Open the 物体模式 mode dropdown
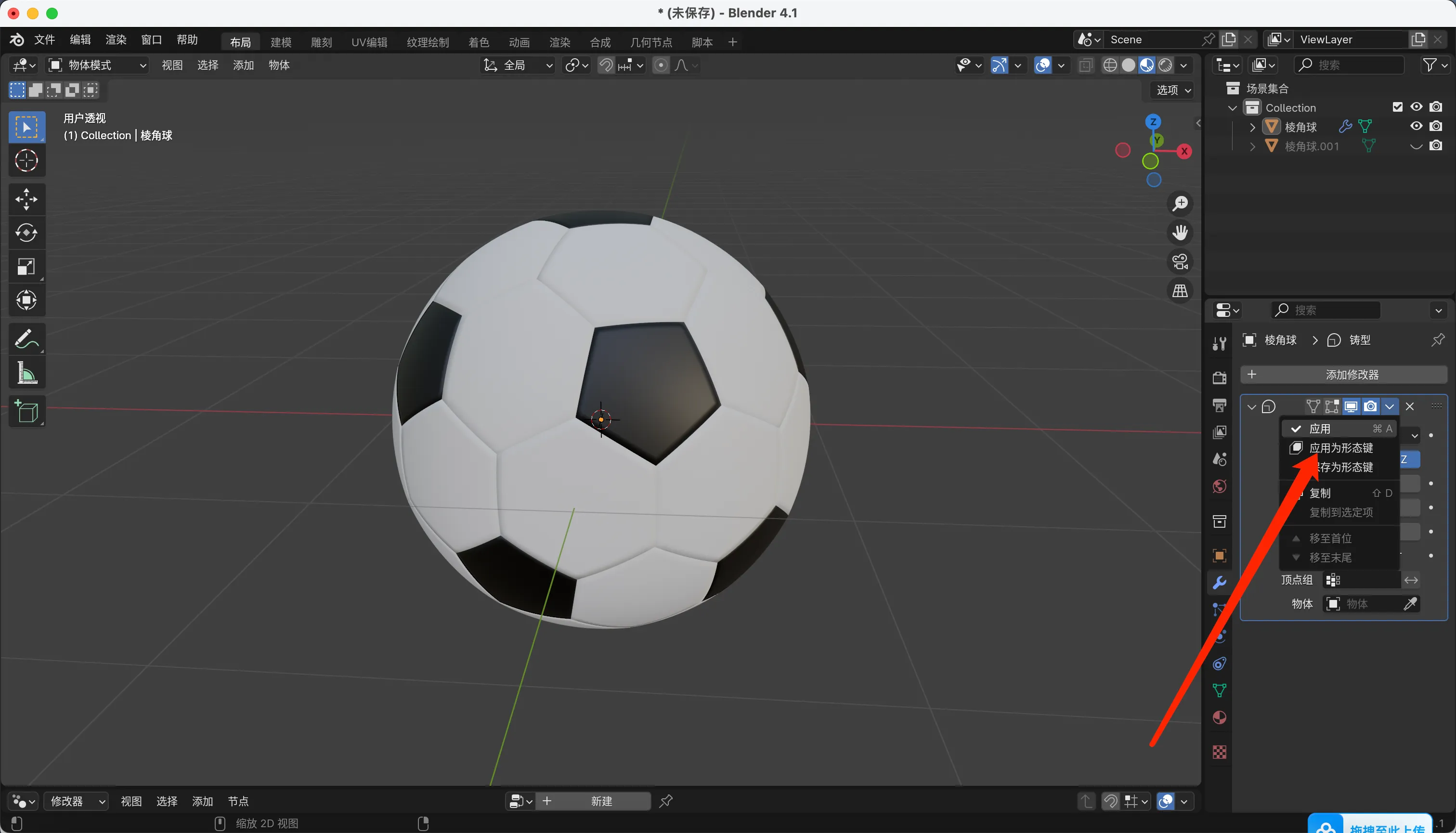 [97, 65]
